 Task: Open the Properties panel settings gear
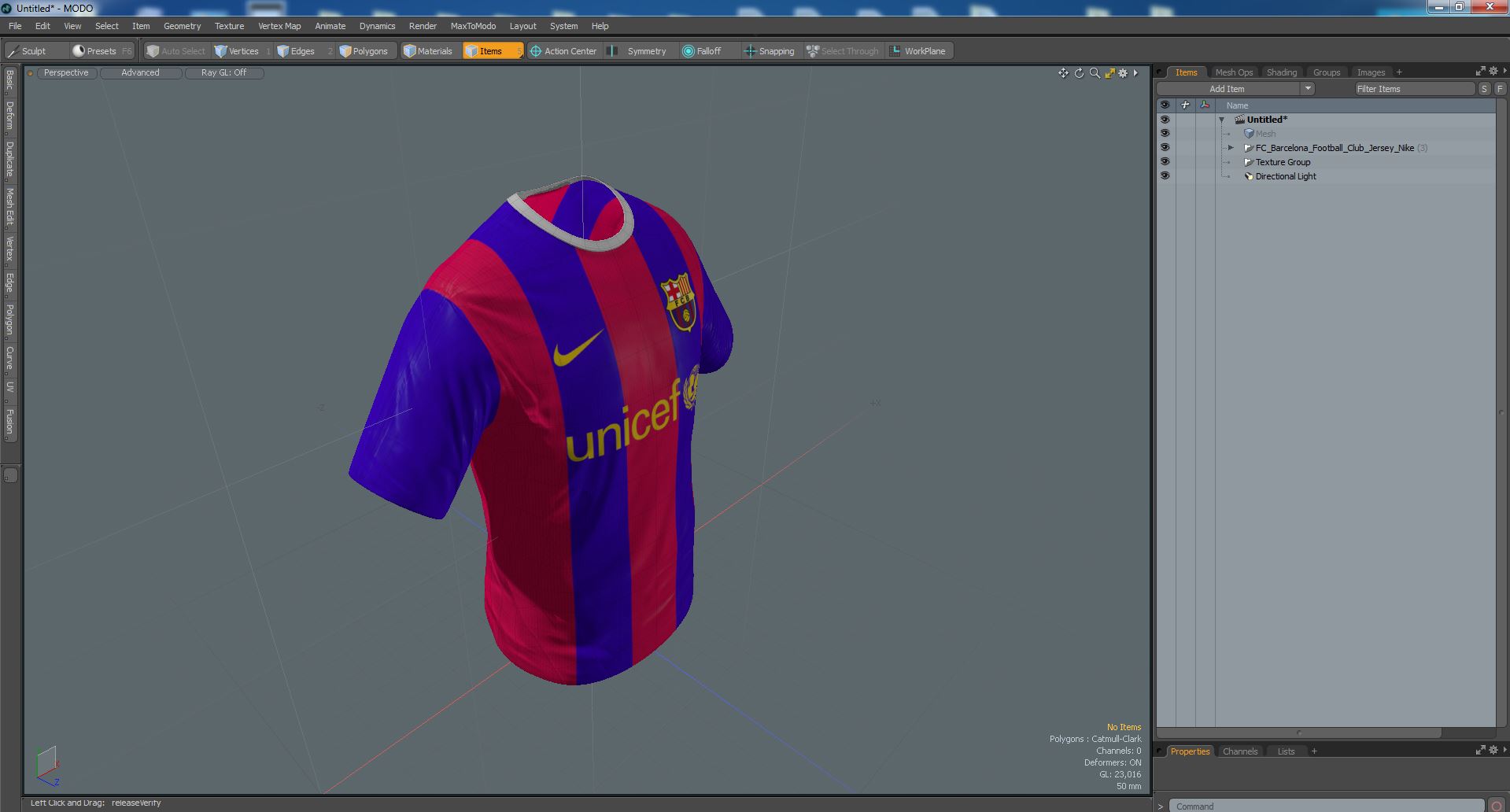[x=1493, y=750]
